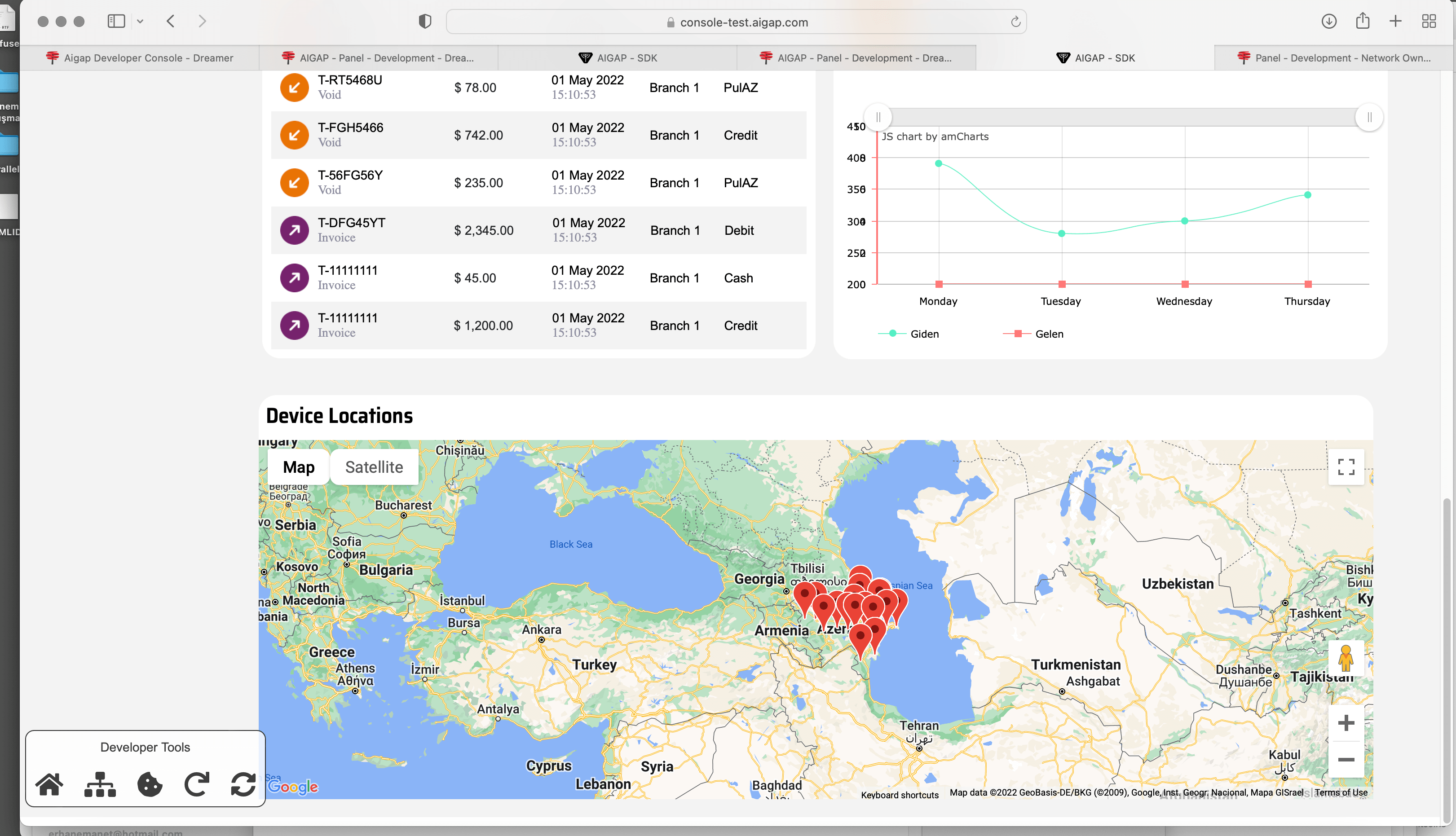Image resolution: width=1456 pixels, height=836 pixels.
Task: Switch map to Map view
Action: click(x=299, y=467)
